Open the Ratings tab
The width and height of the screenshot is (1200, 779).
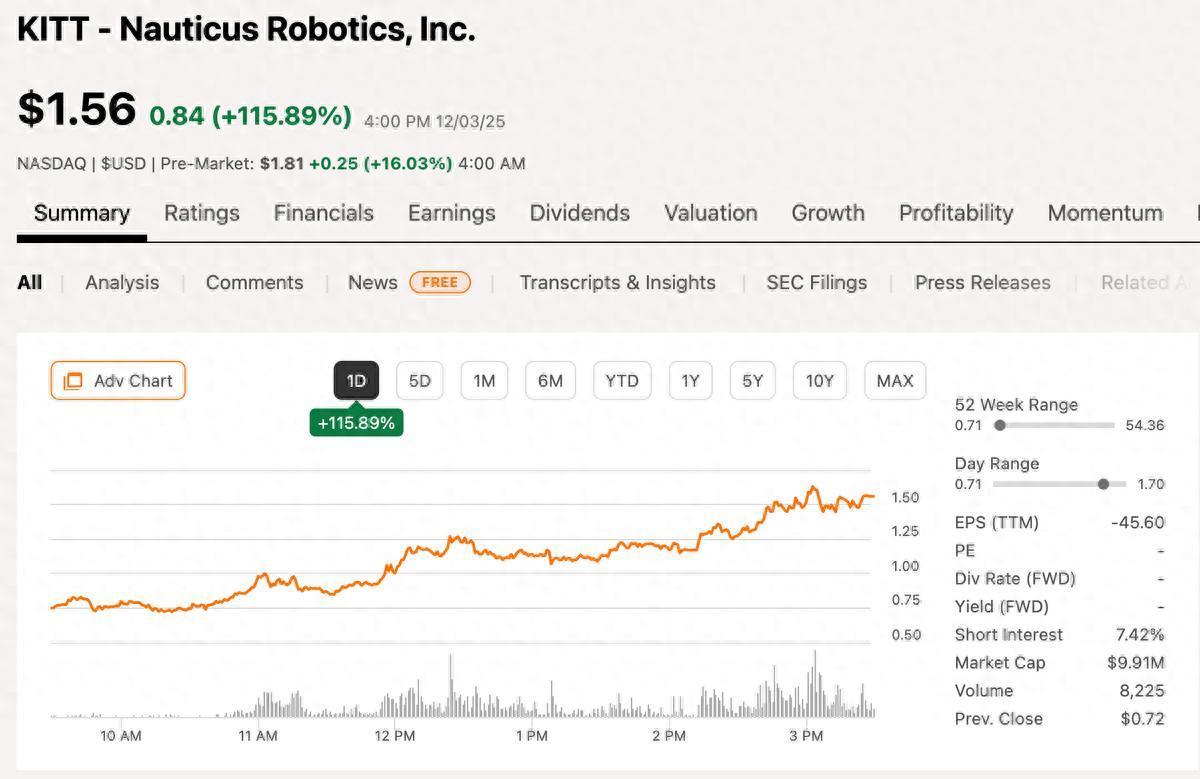202,213
